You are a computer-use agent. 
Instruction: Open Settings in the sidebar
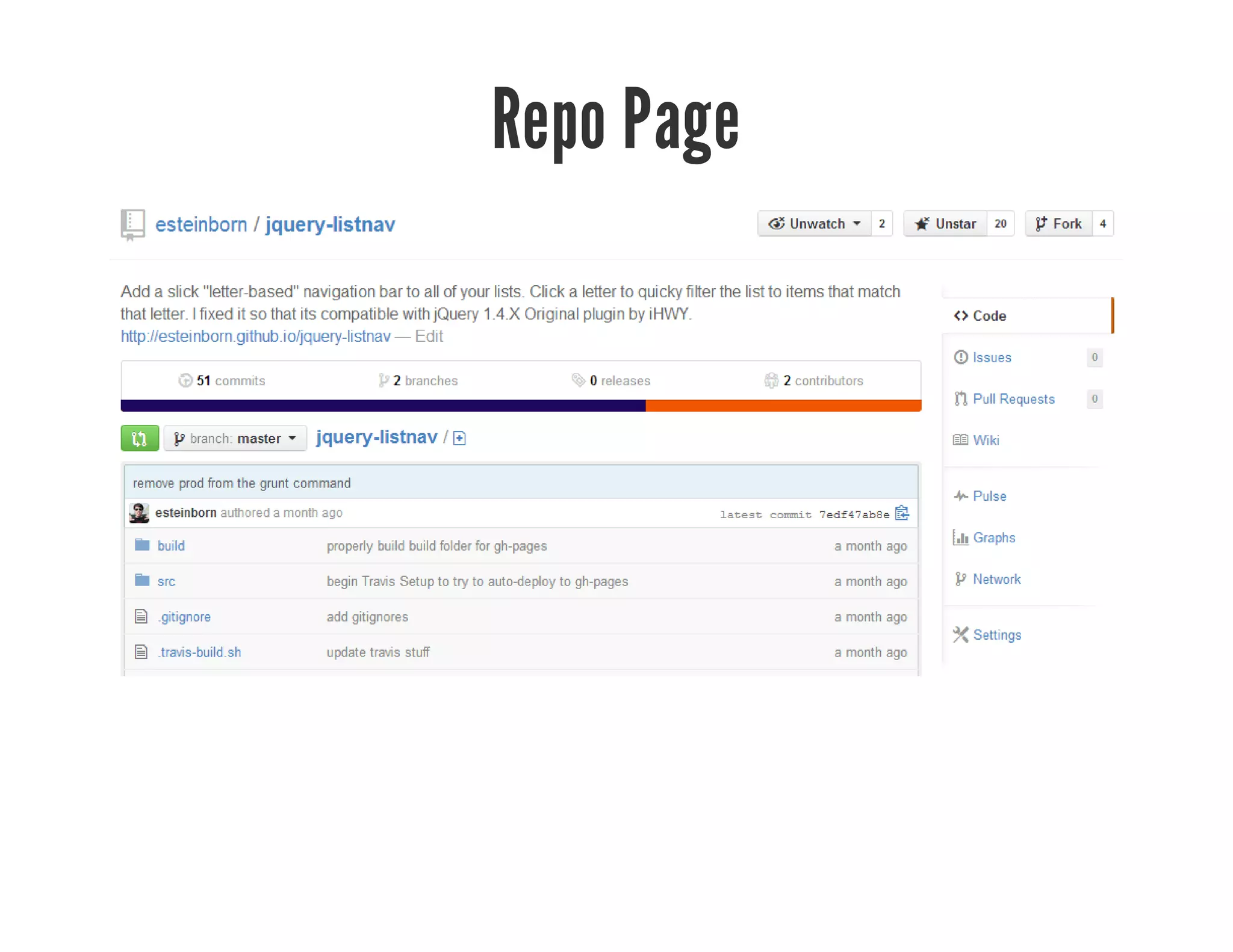pos(996,635)
